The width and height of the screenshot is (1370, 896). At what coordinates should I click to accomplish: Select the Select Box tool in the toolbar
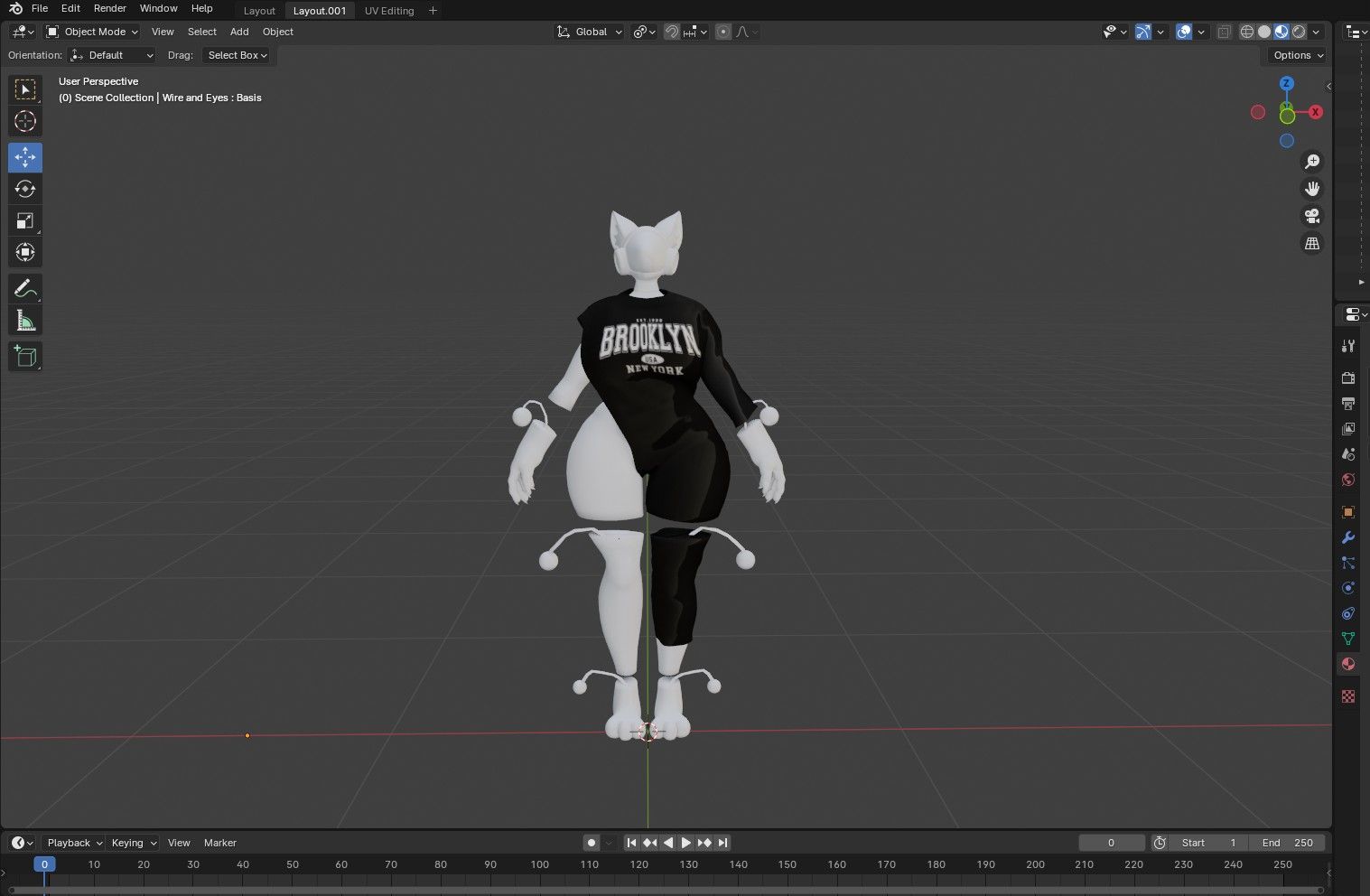point(25,89)
